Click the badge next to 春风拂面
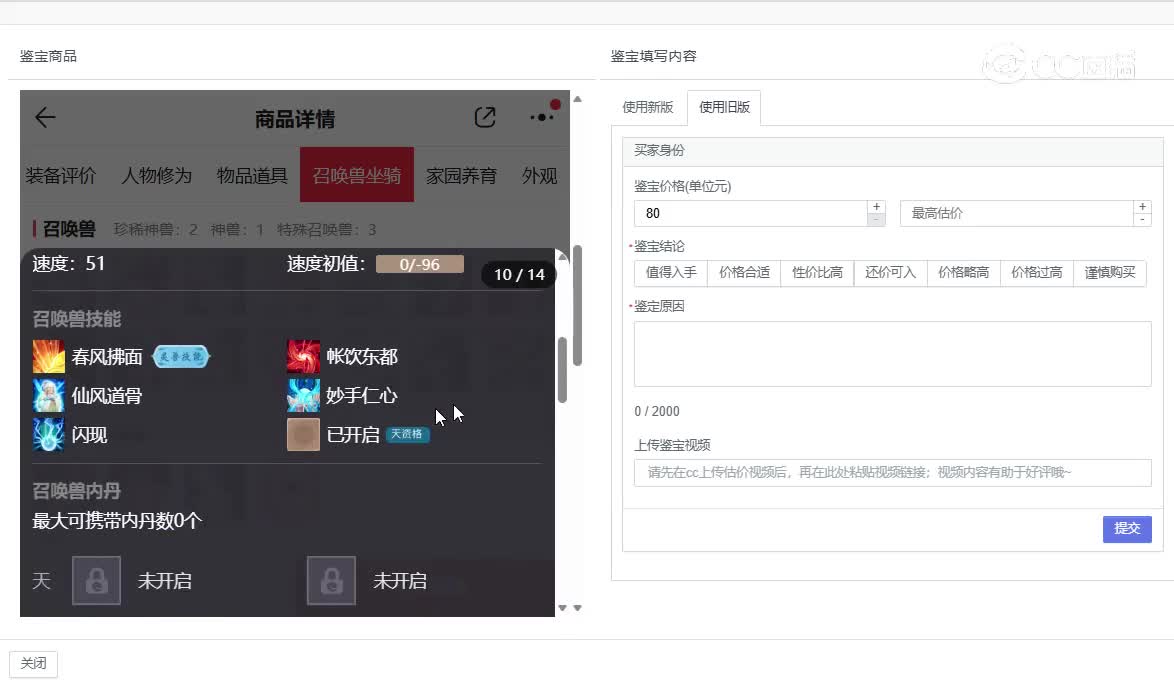The image size is (1174, 688). point(181,356)
